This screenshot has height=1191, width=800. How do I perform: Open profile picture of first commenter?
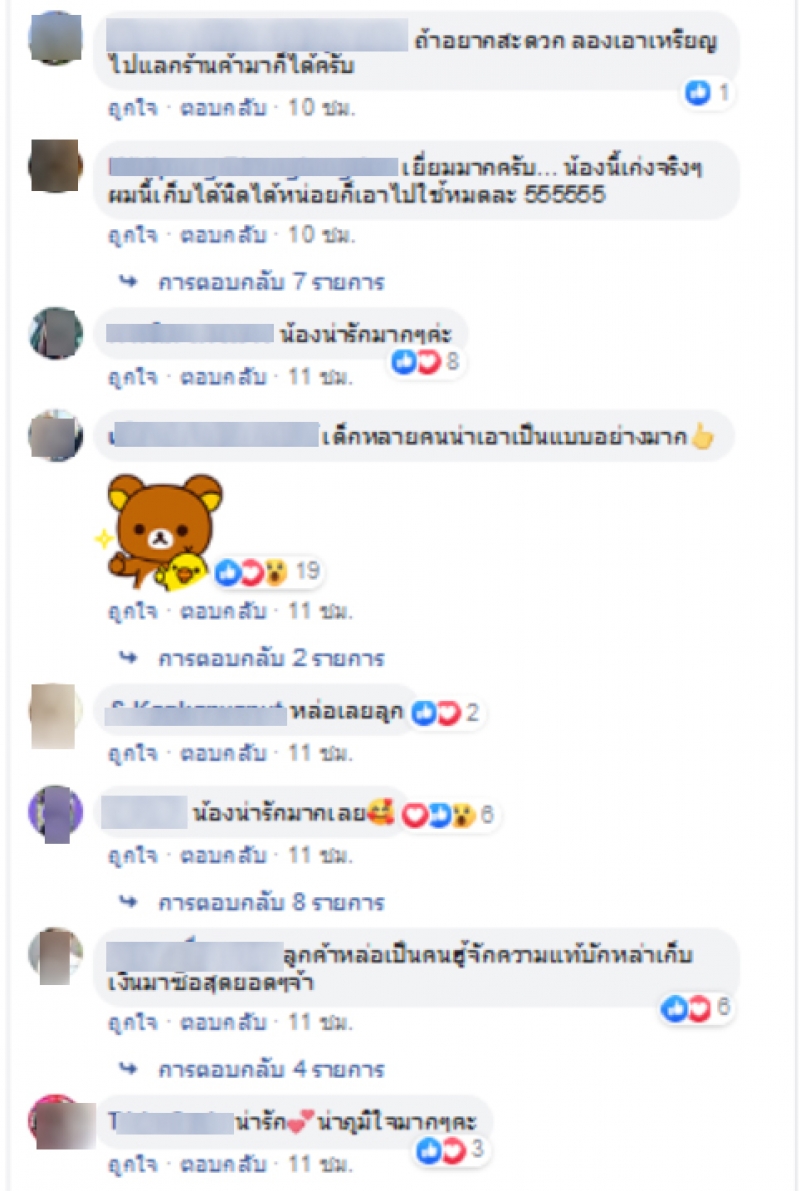tap(55, 38)
